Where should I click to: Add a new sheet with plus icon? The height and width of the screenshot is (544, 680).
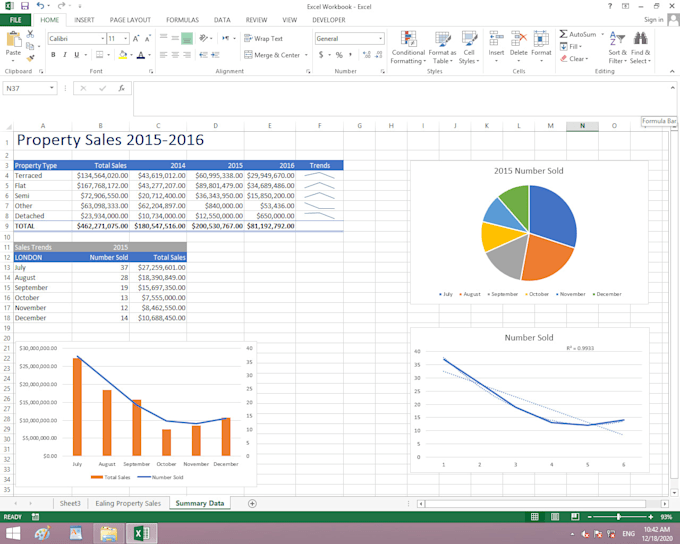(x=252, y=503)
